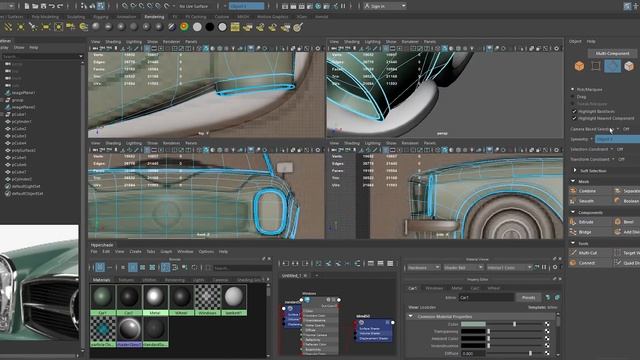Image resolution: width=640 pixels, height=360 pixels.
Task: Switch to the Materials tab in Hypershade browser
Action: [x=102, y=280]
